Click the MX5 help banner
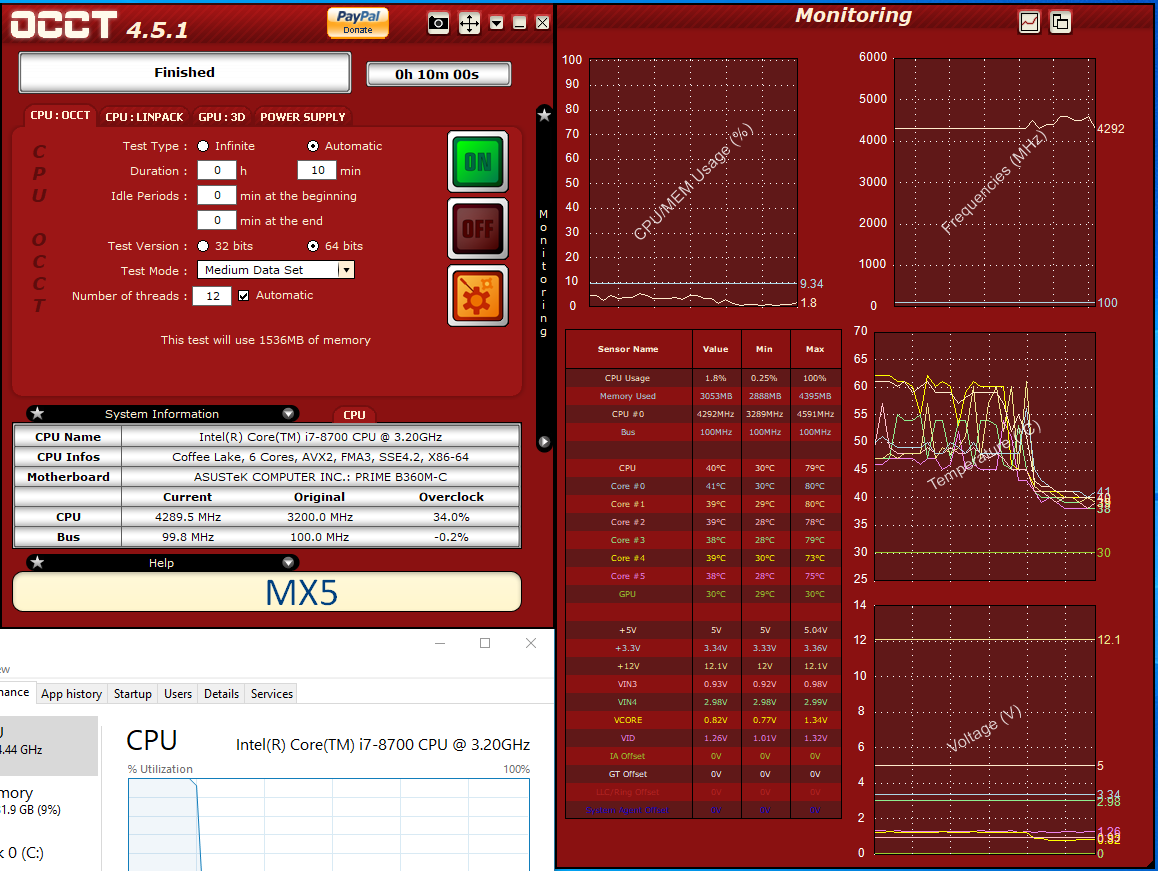Image resolution: width=1158 pixels, height=871 pixels. [267, 592]
